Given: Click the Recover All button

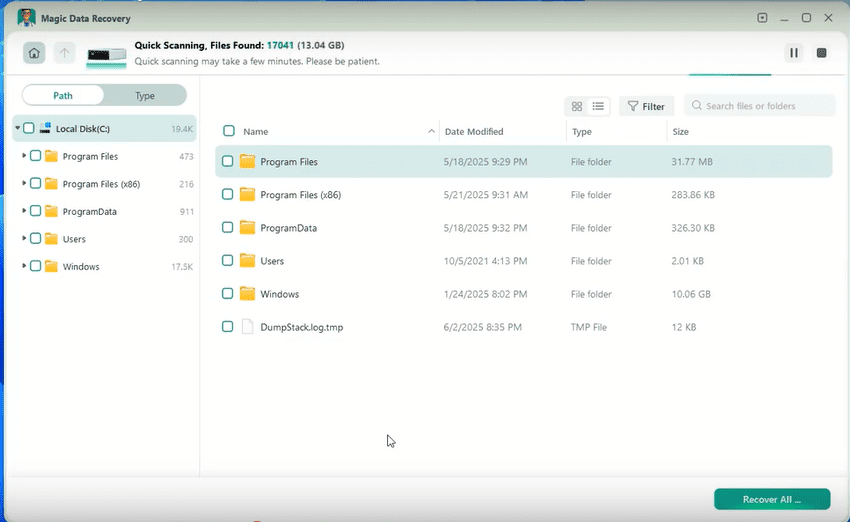Looking at the screenshot, I should [772, 499].
